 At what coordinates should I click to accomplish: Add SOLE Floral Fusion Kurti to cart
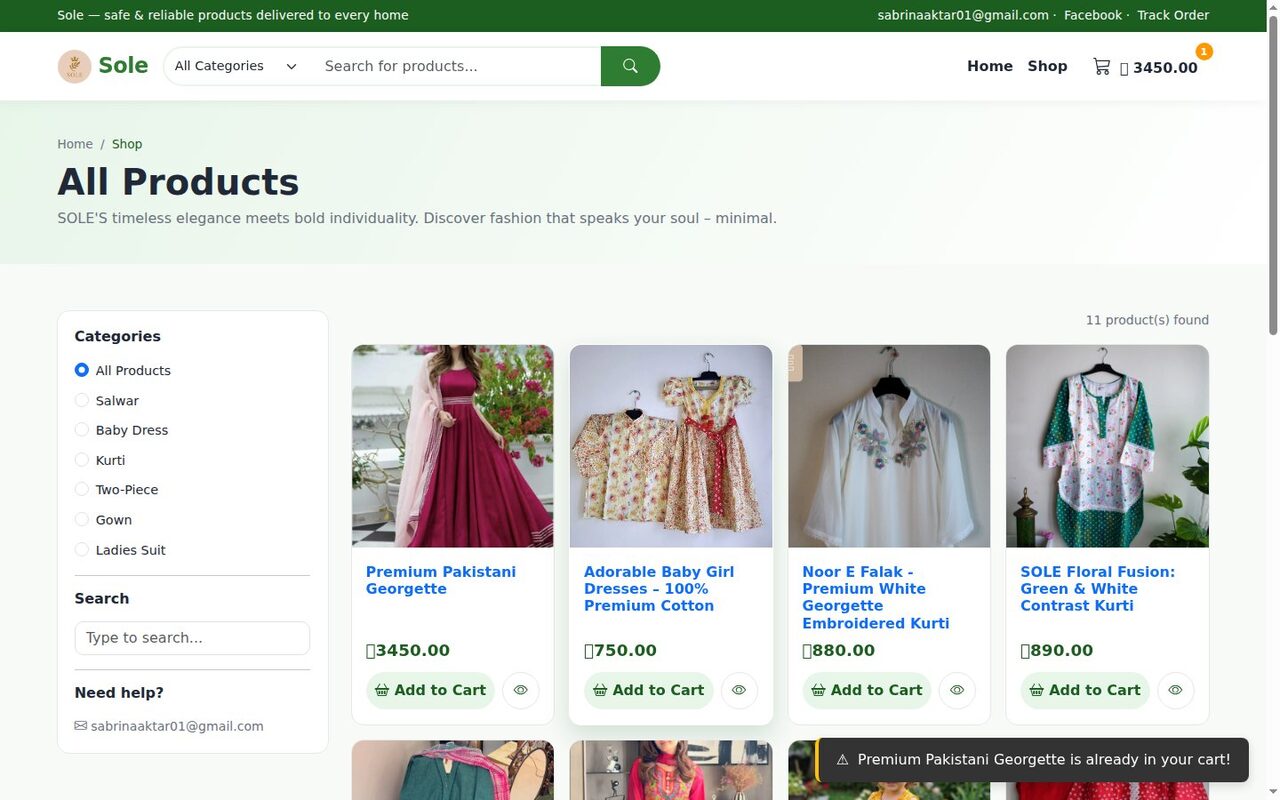point(1084,690)
